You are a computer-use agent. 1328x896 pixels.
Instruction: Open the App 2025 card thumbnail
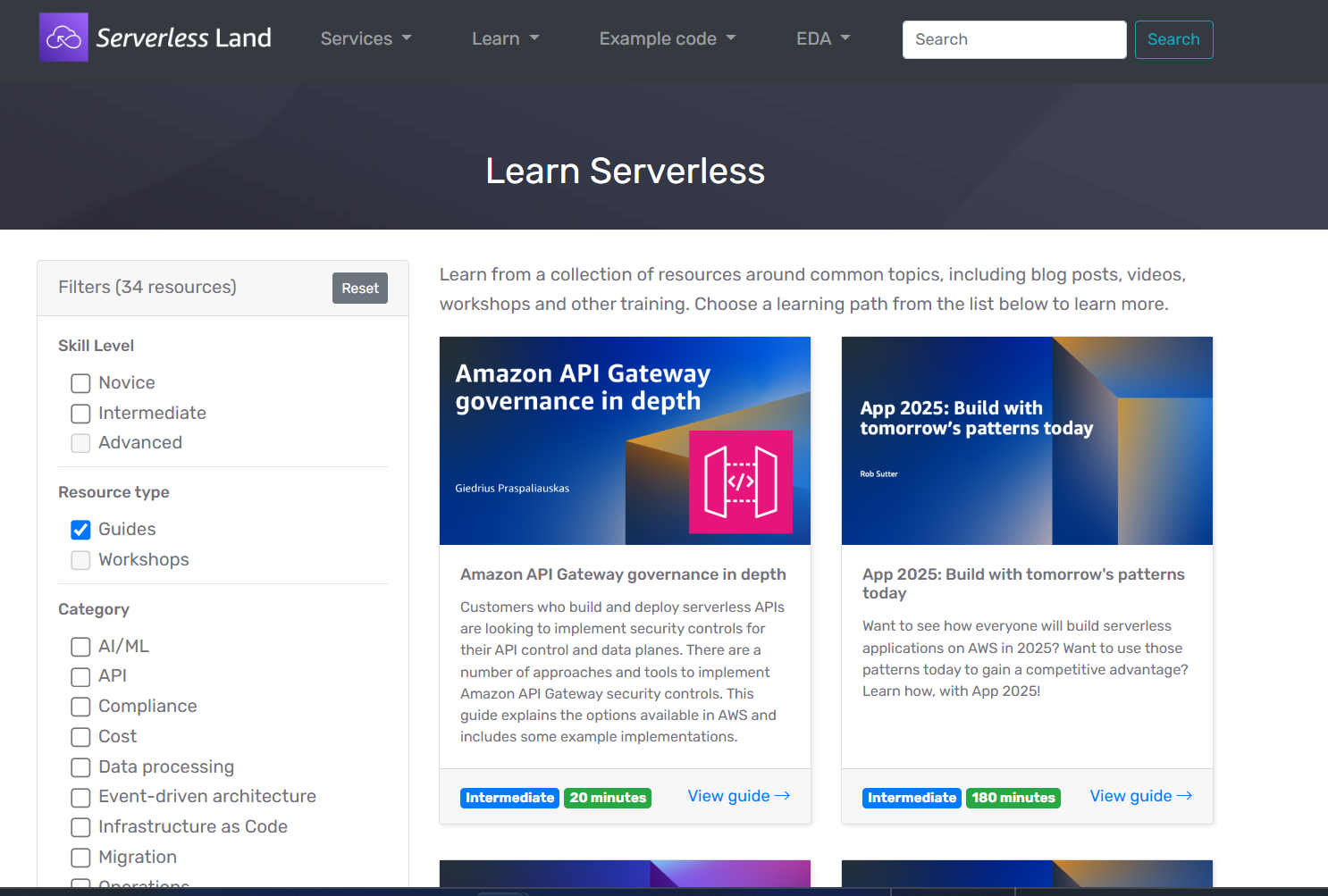(1027, 440)
